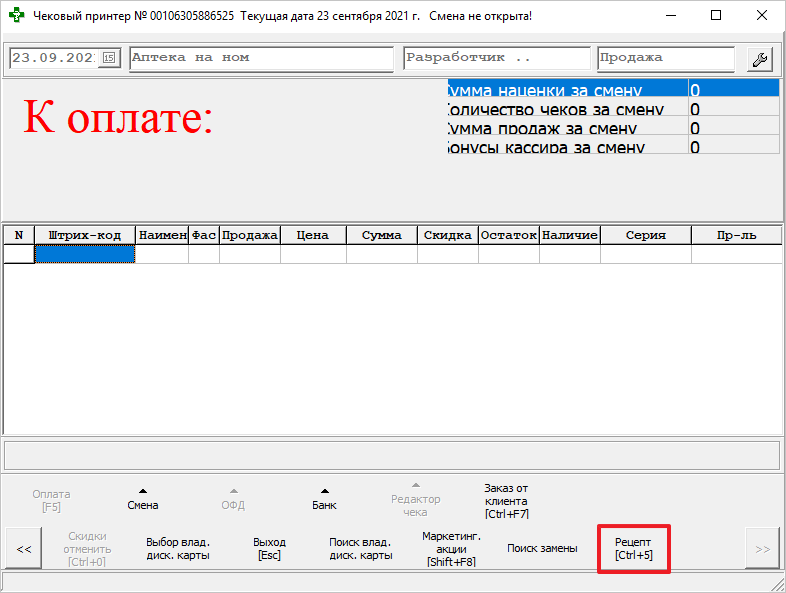The image size is (786, 593).
Task: Open Поиск влад. диск. карты
Action: (x=360, y=548)
